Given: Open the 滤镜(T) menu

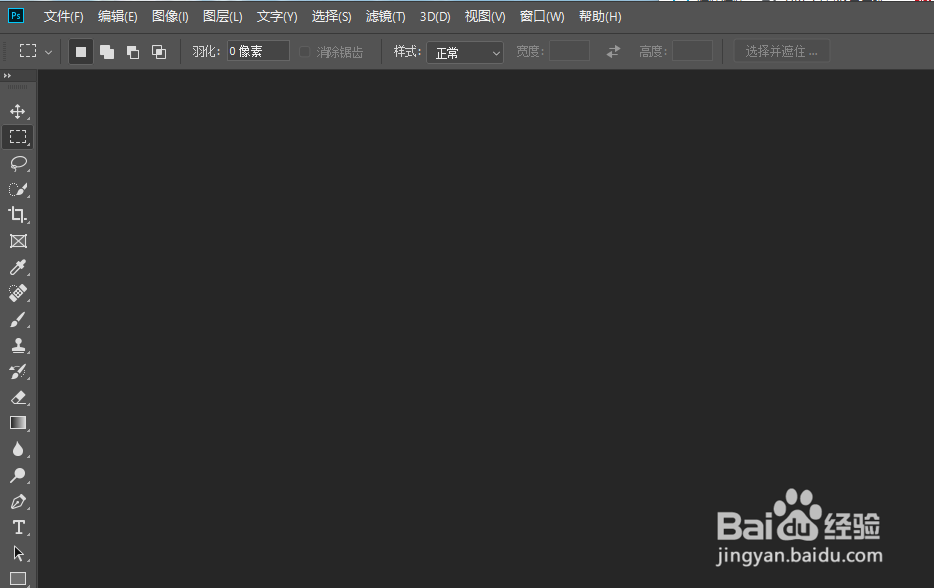Looking at the screenshot, I should pos(386,17).
